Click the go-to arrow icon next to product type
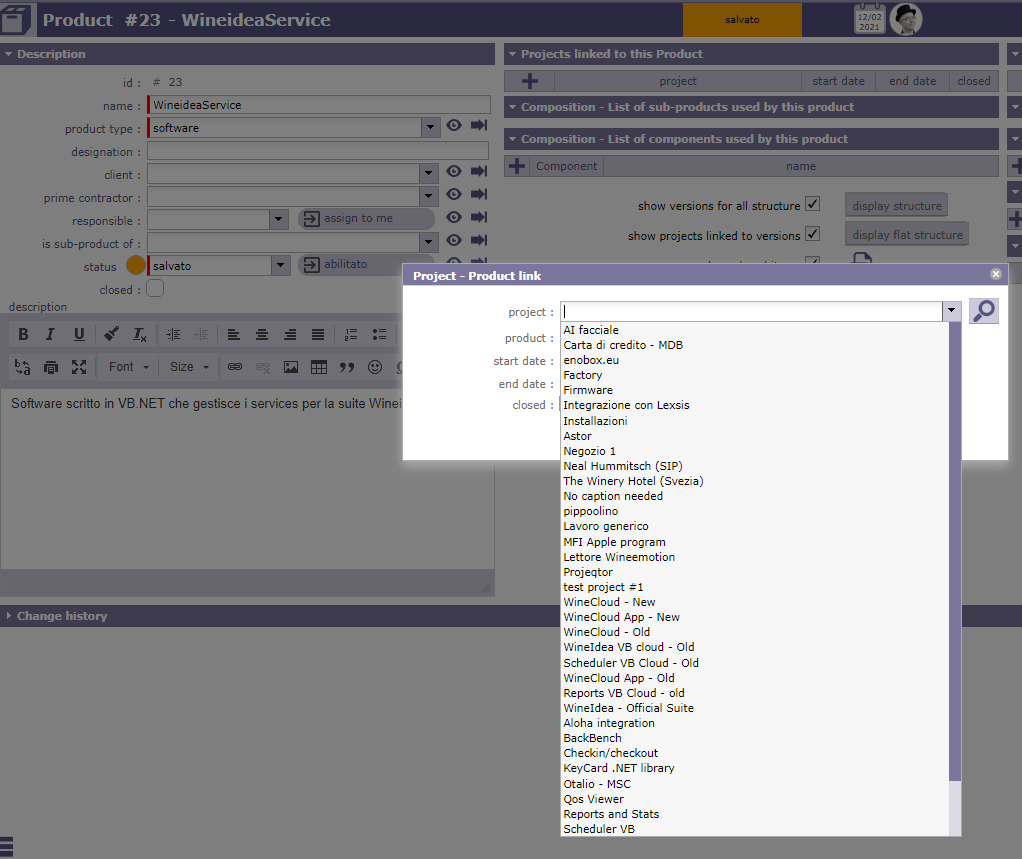This screenshot has width=1022, height=859. (x=479, y=125)
